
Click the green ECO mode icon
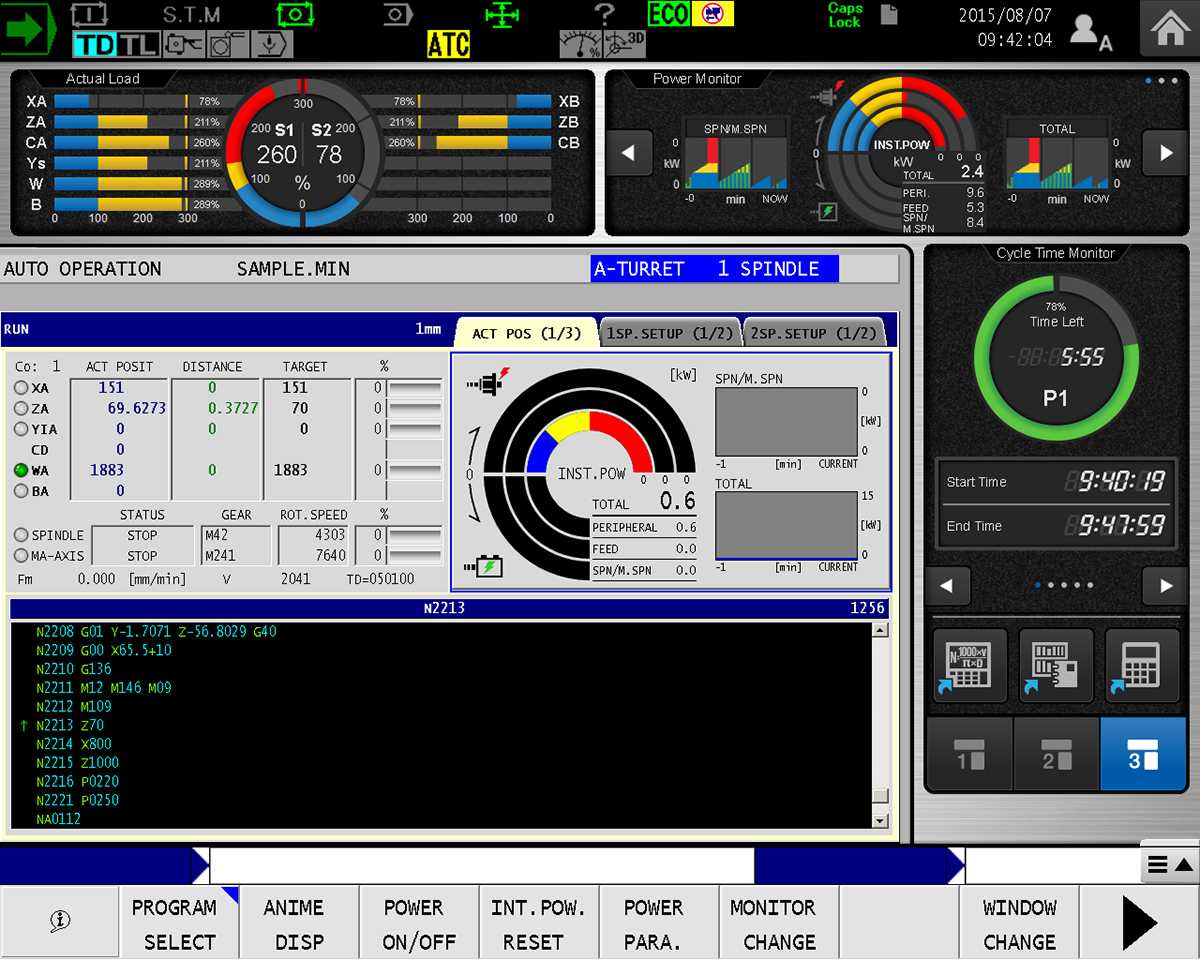pos(668,14)
